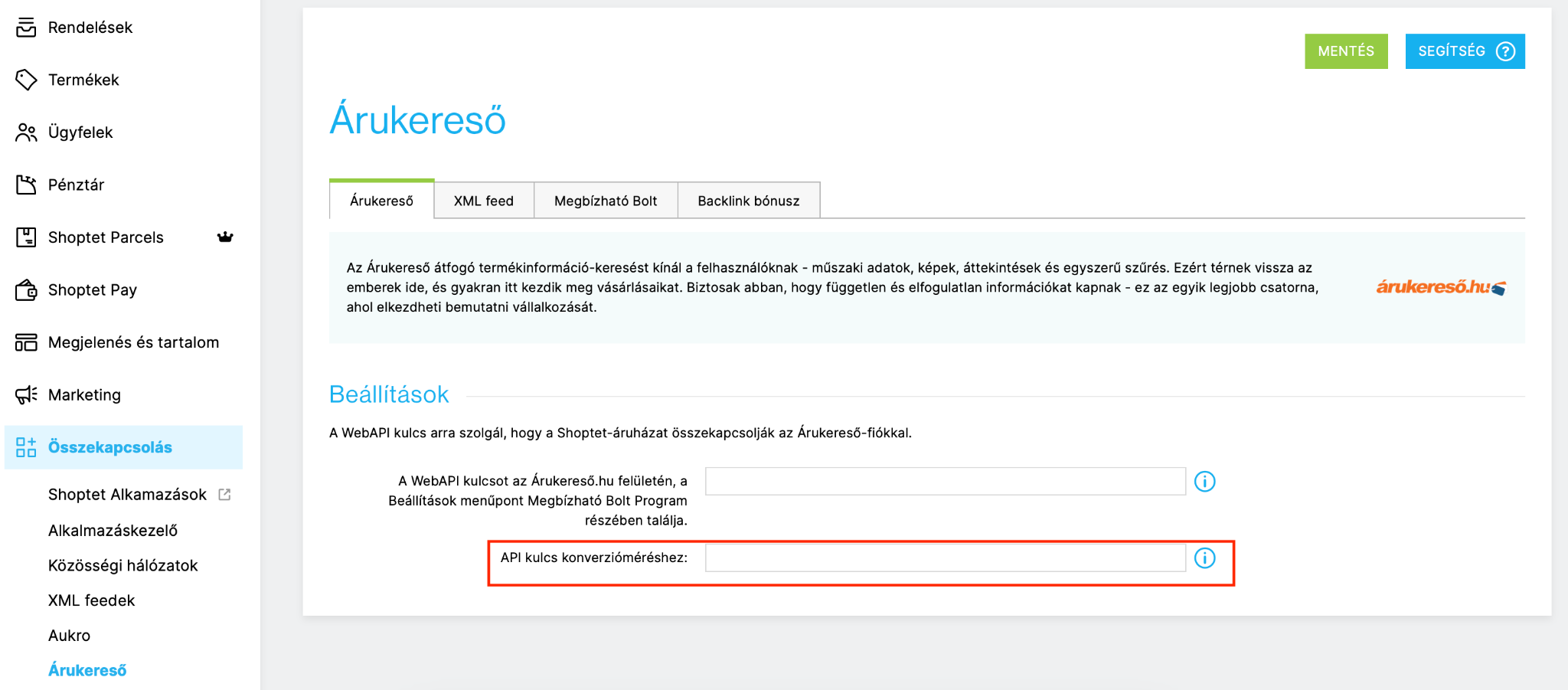Click the Marketing megaphone icon

pyautogui.click(x=26, y=395)
